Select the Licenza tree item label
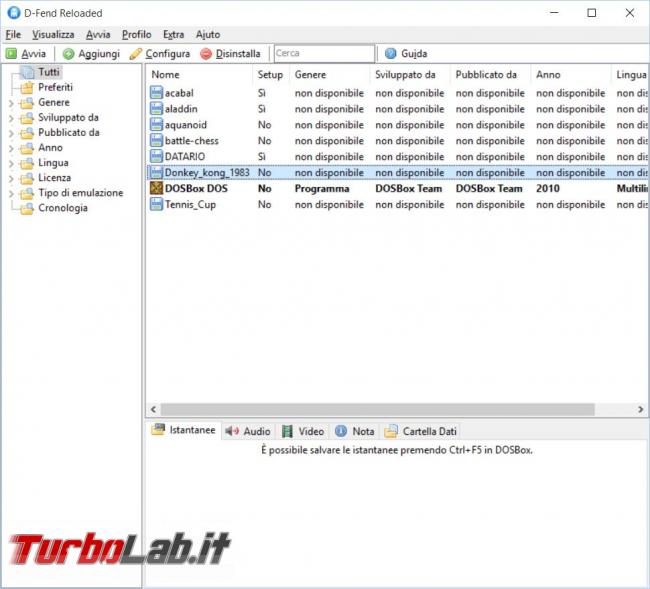650x589 pixels. 55,178
